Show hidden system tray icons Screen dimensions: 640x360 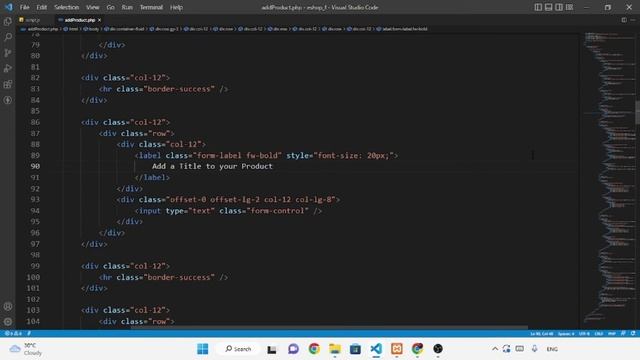click(495, 349)
